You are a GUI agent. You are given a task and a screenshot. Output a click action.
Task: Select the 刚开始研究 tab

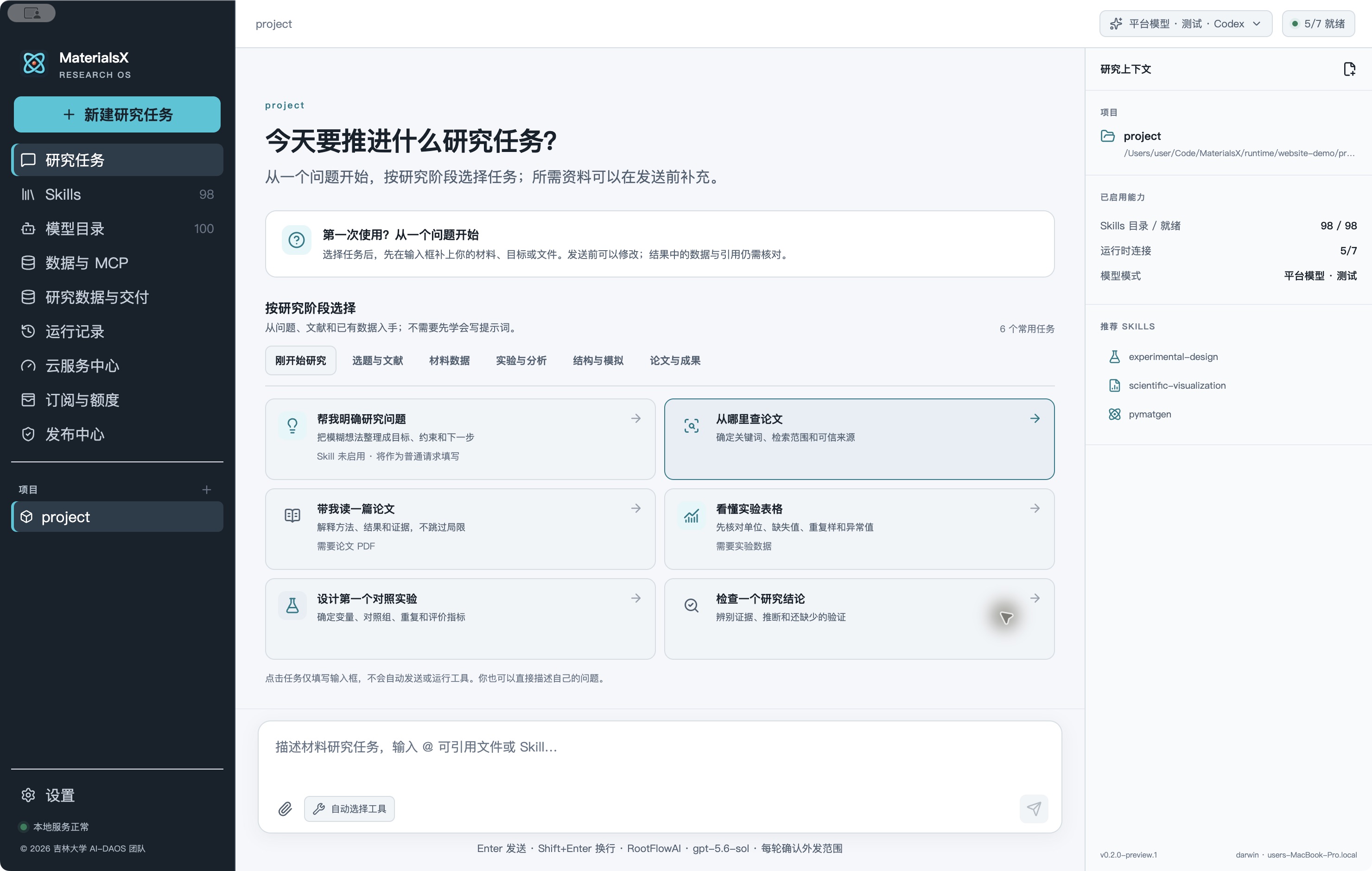pos(300,360)
